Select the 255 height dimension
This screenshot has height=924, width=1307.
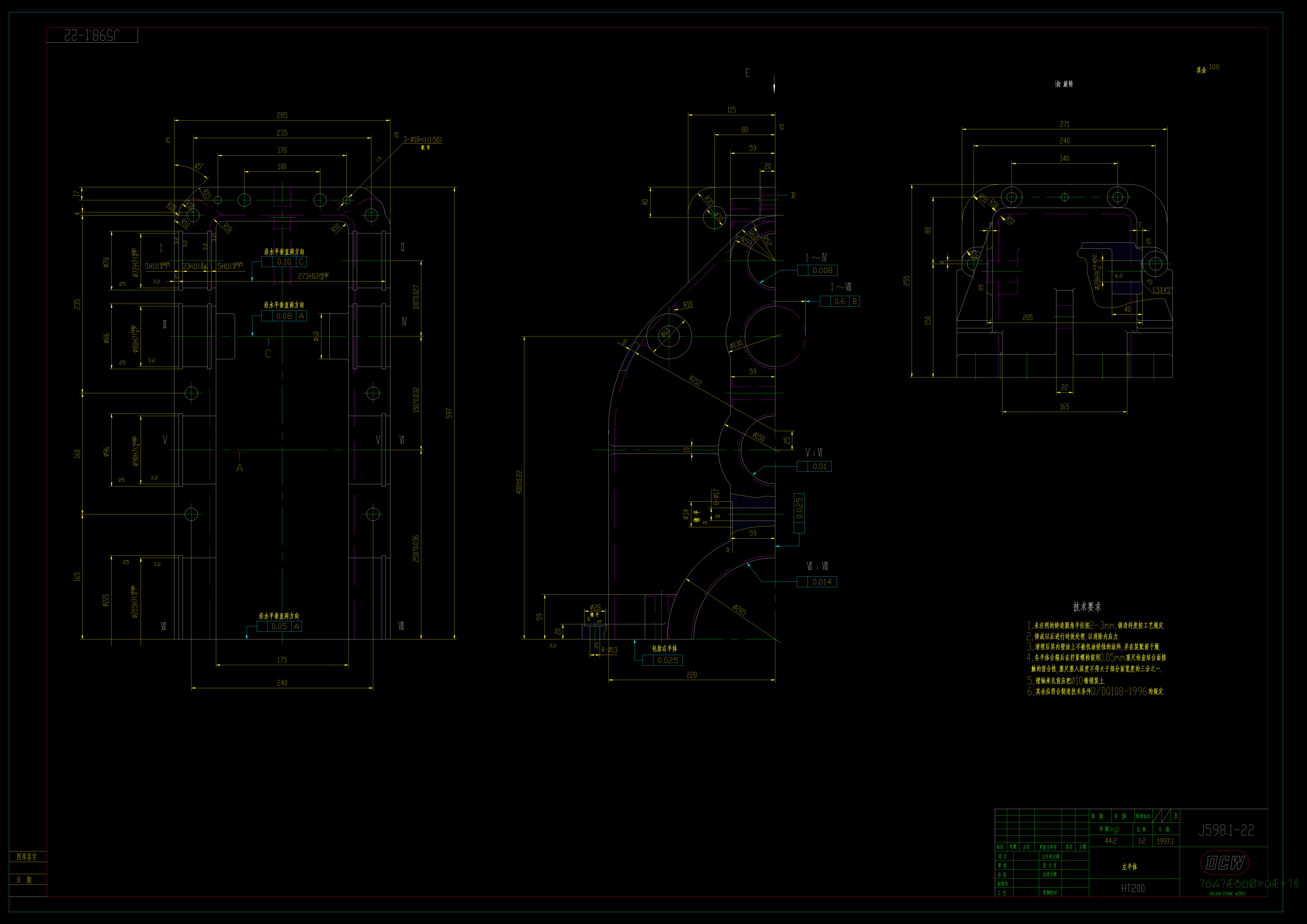(907, 281)
